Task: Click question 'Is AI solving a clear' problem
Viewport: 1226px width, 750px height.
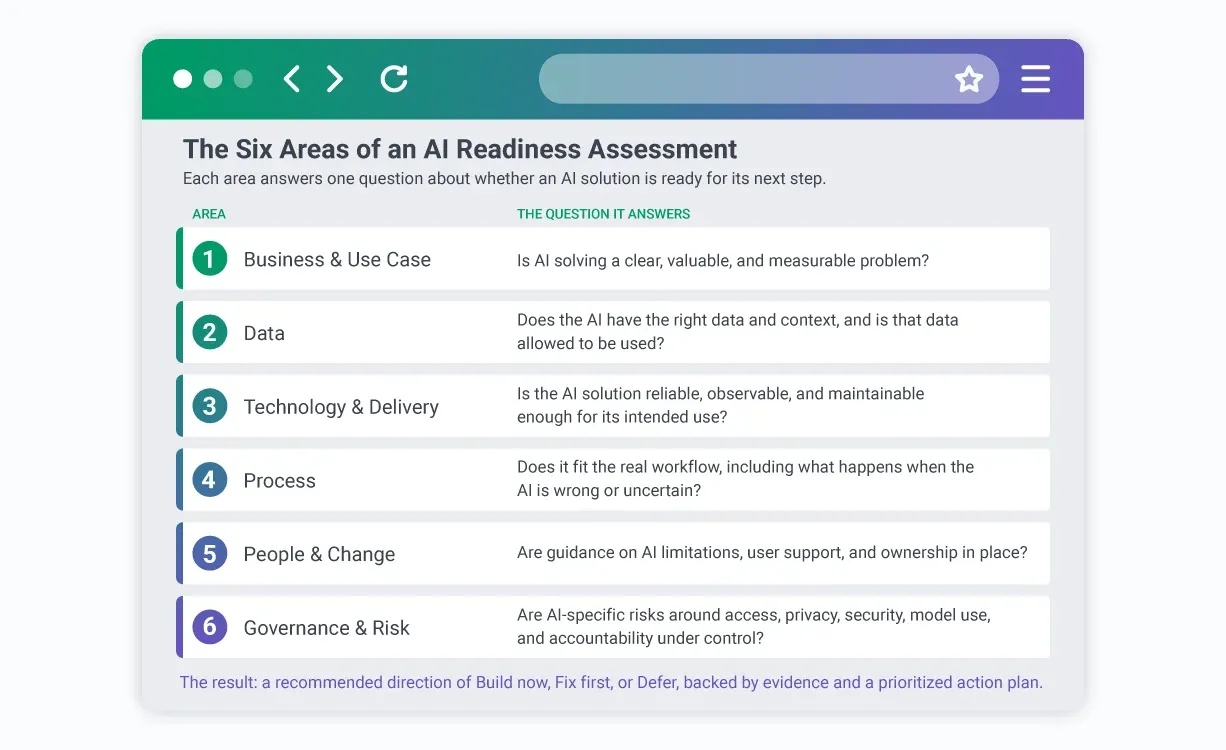Action: click(723, 261)
